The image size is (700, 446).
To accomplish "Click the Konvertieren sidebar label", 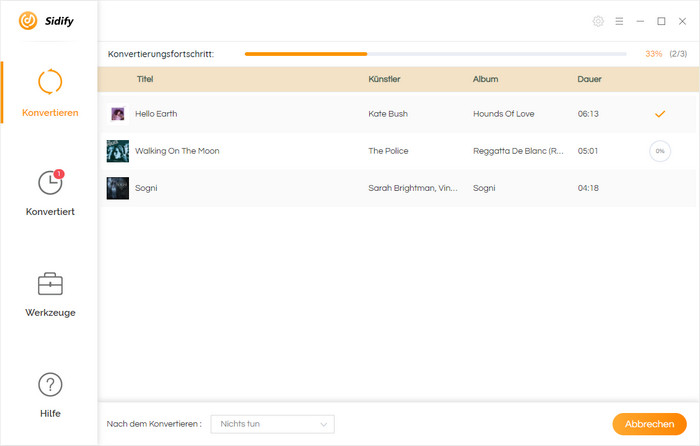I will pyautogui.click(x=50, y=113).
